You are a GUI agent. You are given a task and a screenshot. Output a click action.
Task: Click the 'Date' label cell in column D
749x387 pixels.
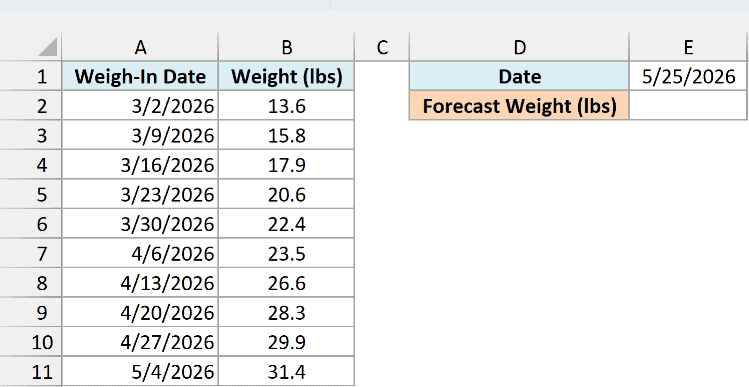(x=519, y=76)
